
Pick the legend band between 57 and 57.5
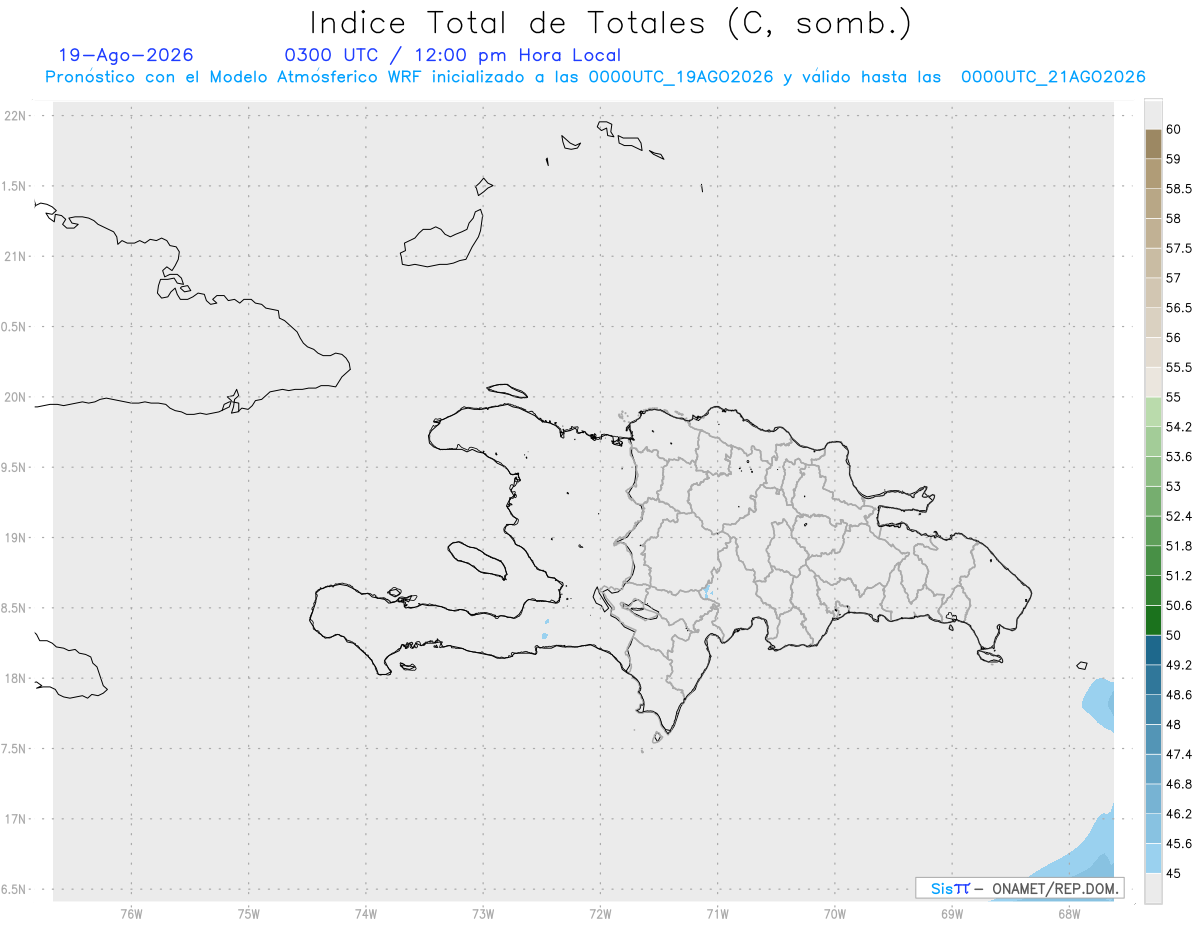(x=1153, y=263)
